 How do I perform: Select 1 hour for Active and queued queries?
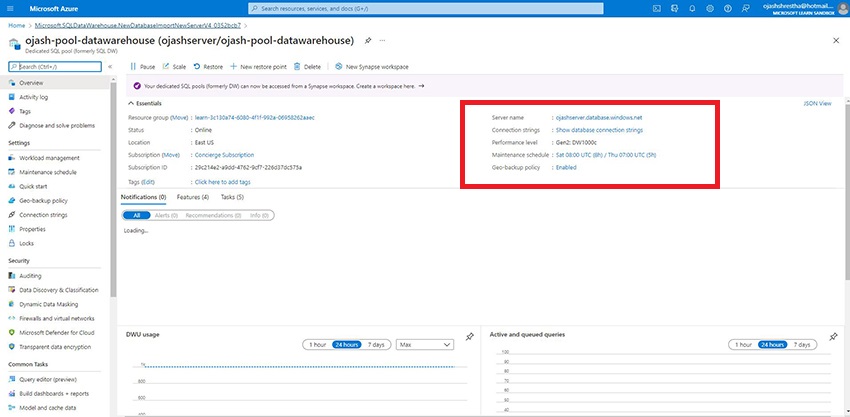[743, 345]
